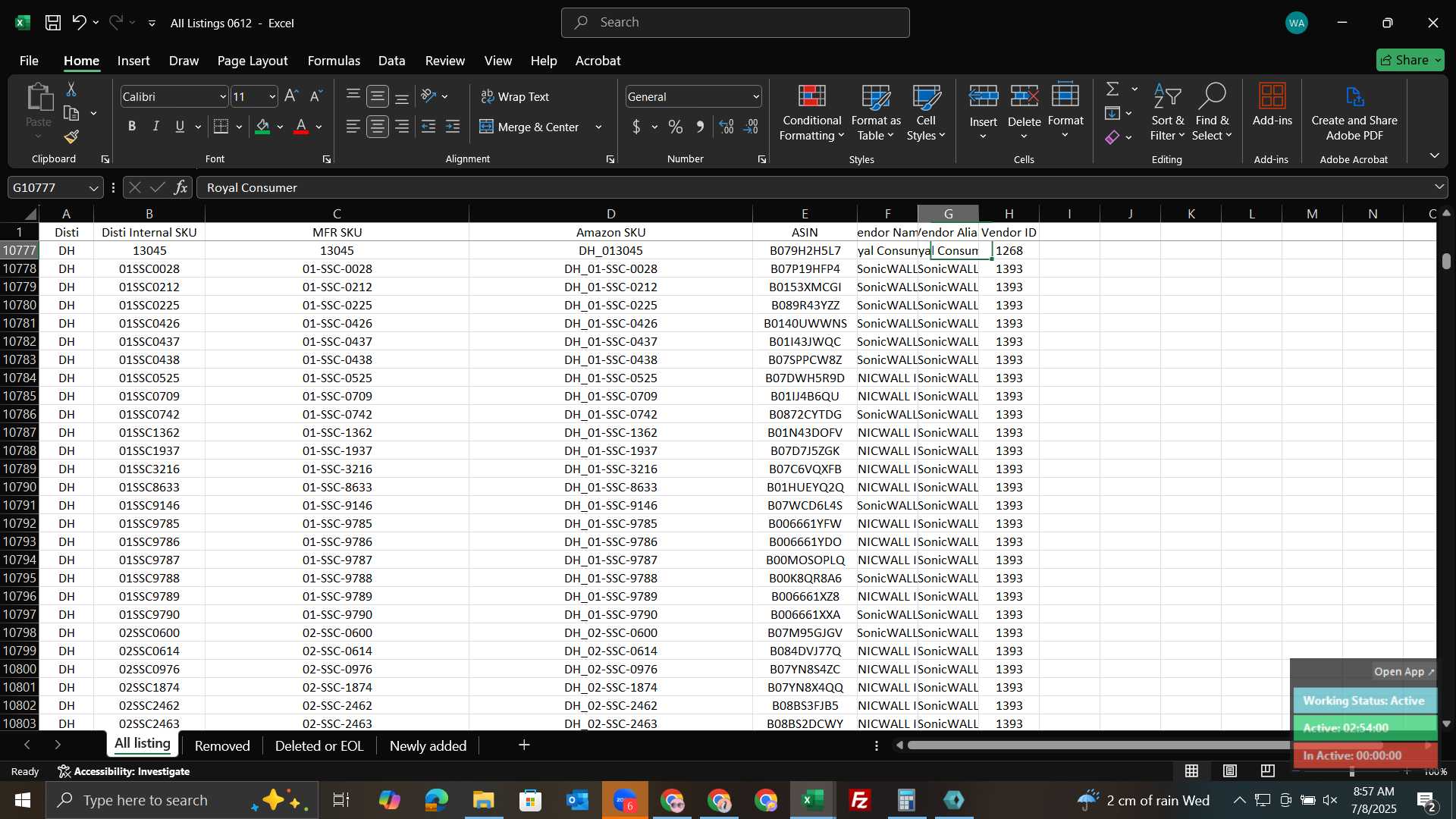Switch to Page Layout view icon

pos(1229,771)
